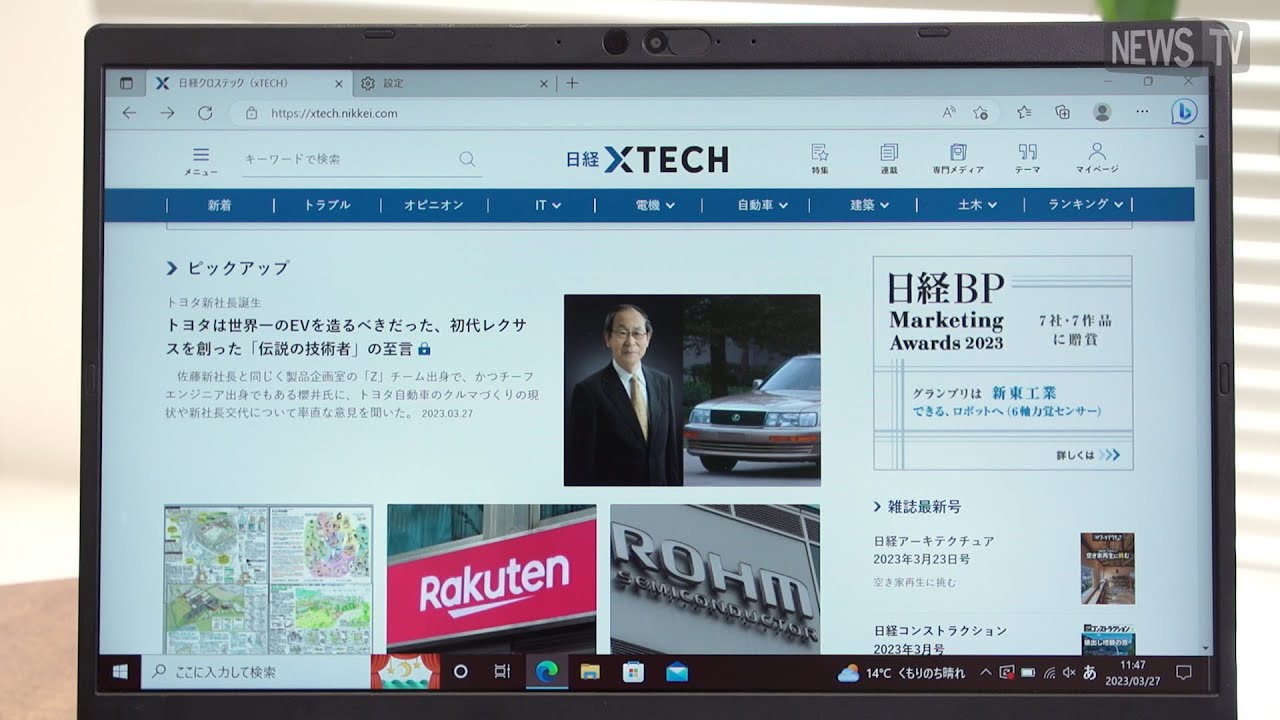
Task: Open the テーマ icon
Action: [x=1027, y=158]
